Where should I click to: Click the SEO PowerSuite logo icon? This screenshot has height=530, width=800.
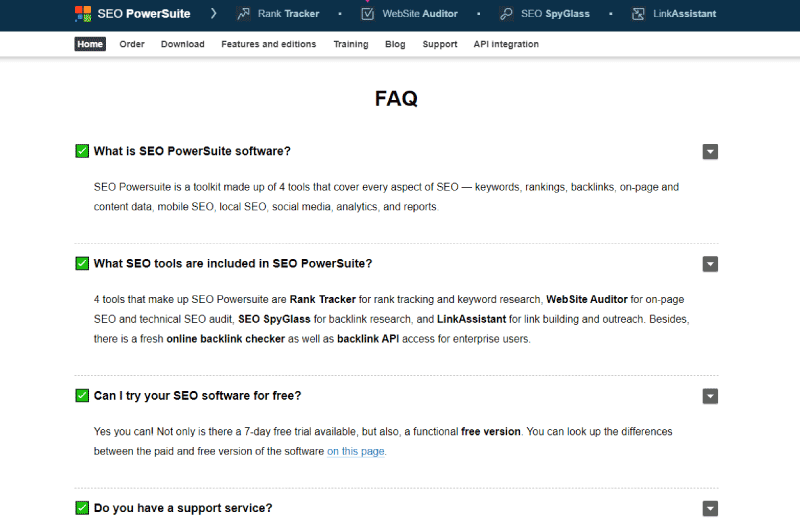point(83,14)
